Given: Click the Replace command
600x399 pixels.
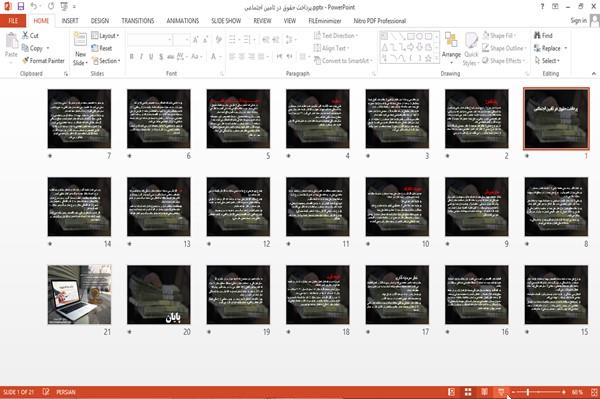Looking at the screenshot, I should click(x=548, y=48).
